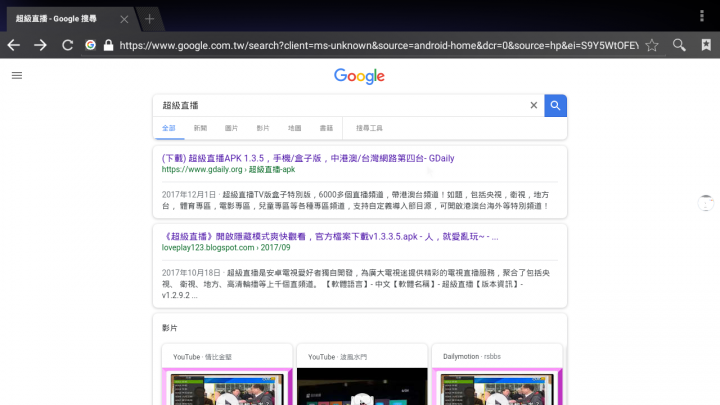Select the 全部 results tab
Image resolution: width=720 pixels, height=405 pixels.
click(x=169, y=128)
